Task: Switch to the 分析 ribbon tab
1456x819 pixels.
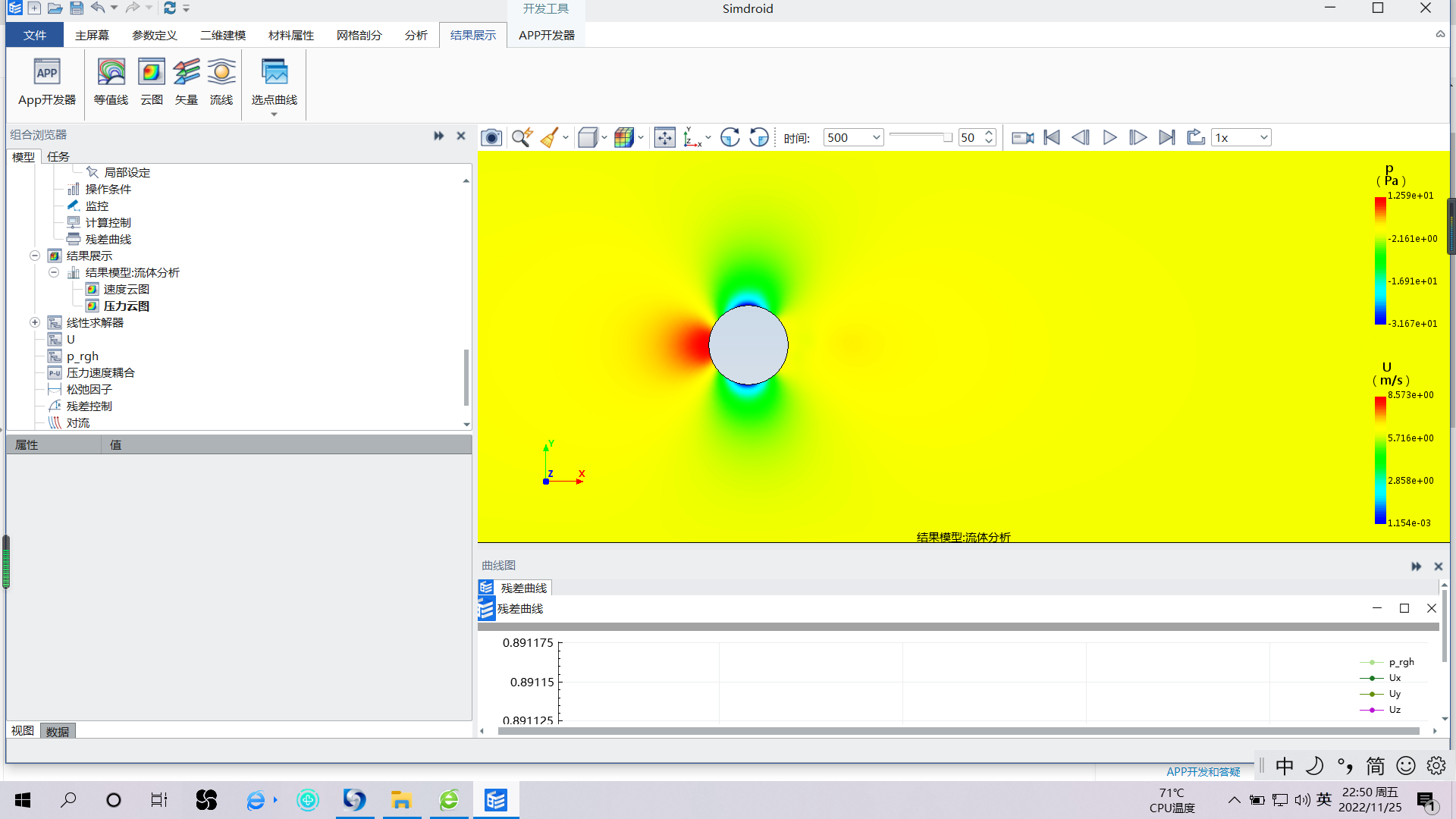Action: pyautogui.click(x=416, y=35)
